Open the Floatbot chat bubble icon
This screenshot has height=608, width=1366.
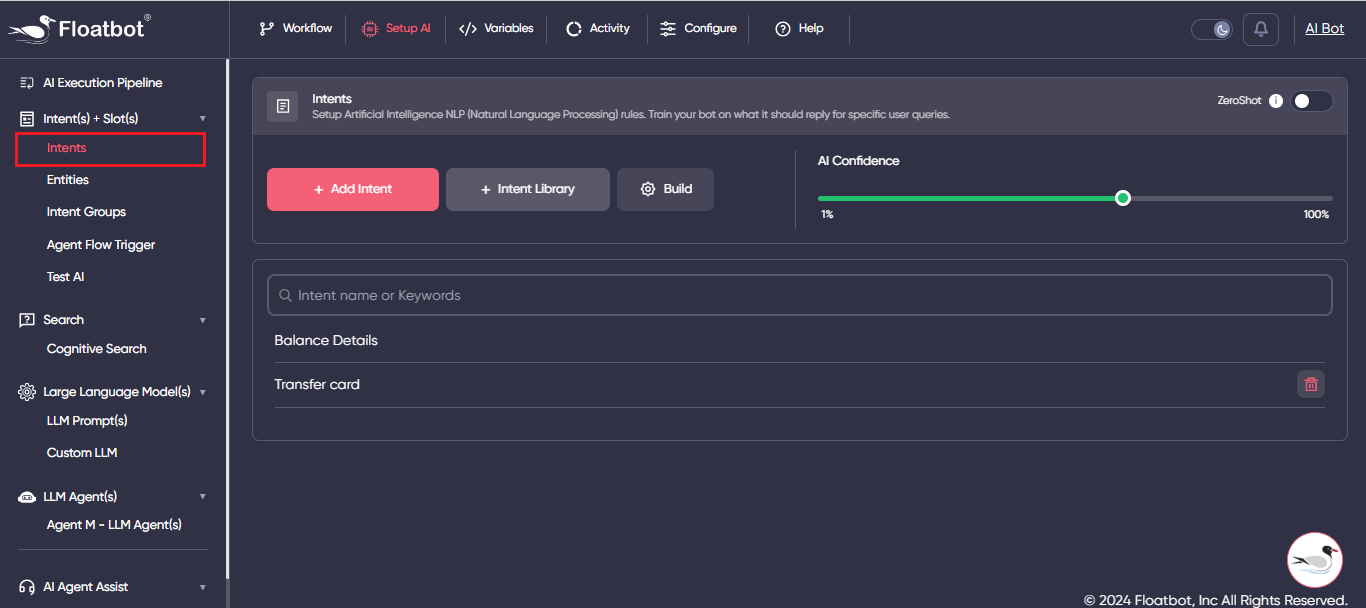pyautogui.click(x=1313, y=560)
